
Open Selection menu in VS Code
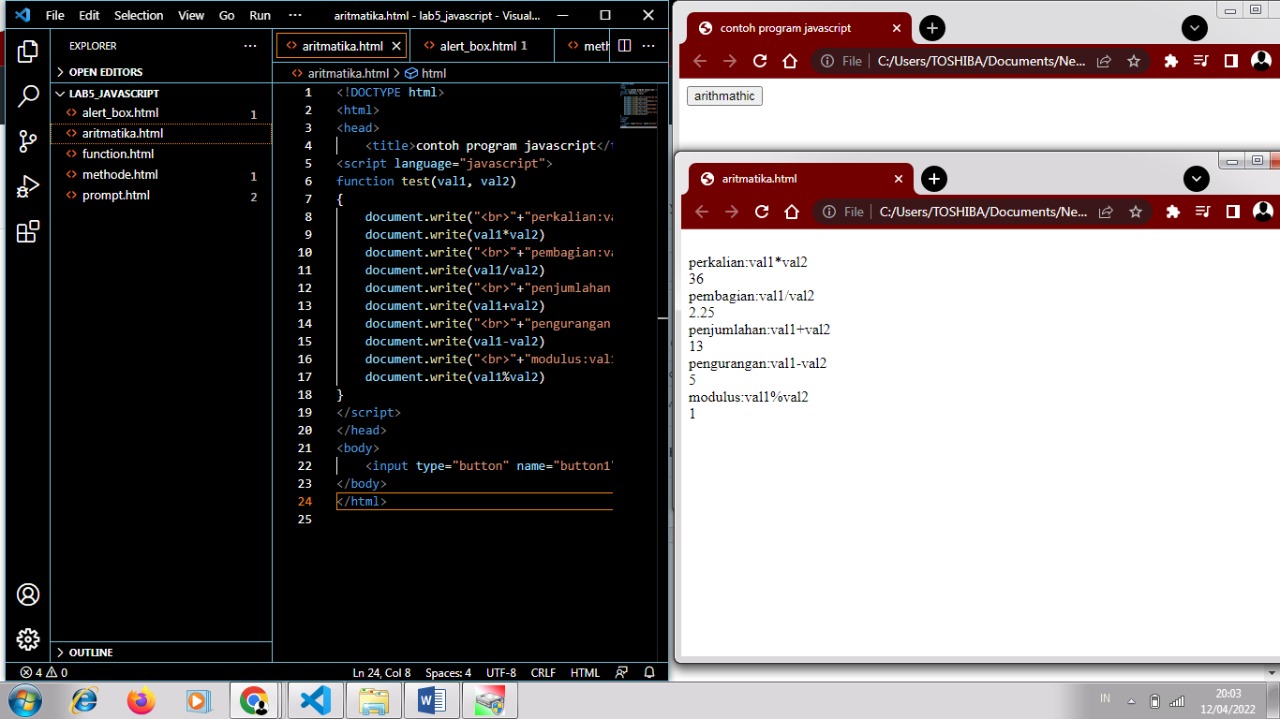138,15
